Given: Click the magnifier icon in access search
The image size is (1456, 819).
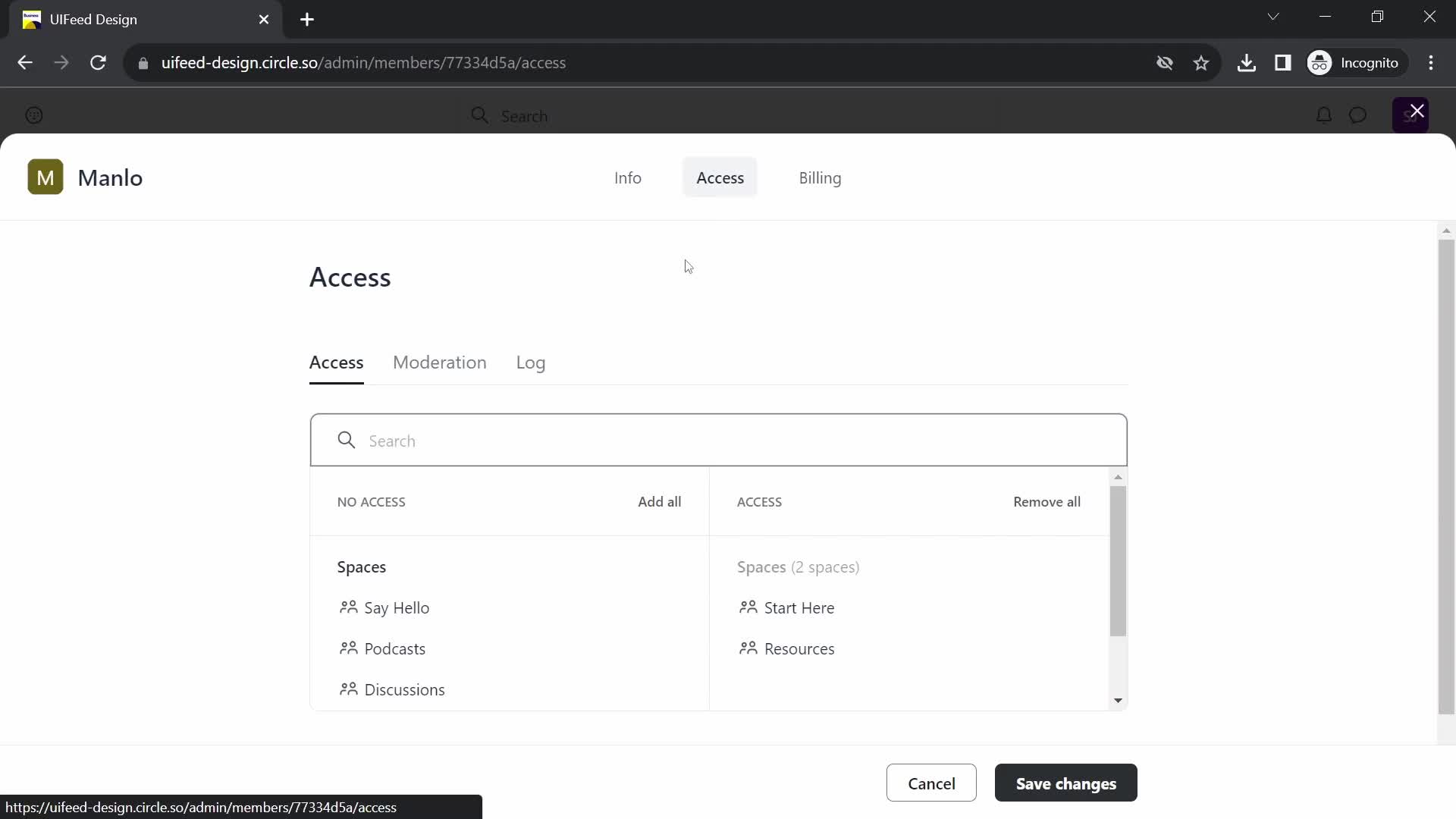Looking at the screenshot, I should 347,441.
